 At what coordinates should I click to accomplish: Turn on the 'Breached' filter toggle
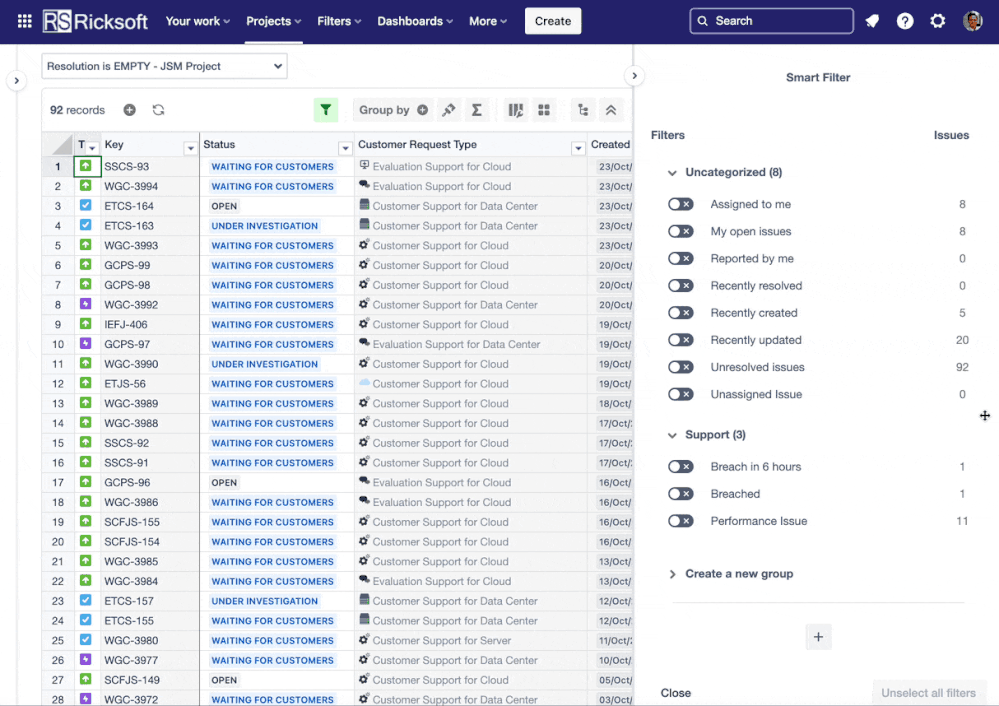click(681, 494)
